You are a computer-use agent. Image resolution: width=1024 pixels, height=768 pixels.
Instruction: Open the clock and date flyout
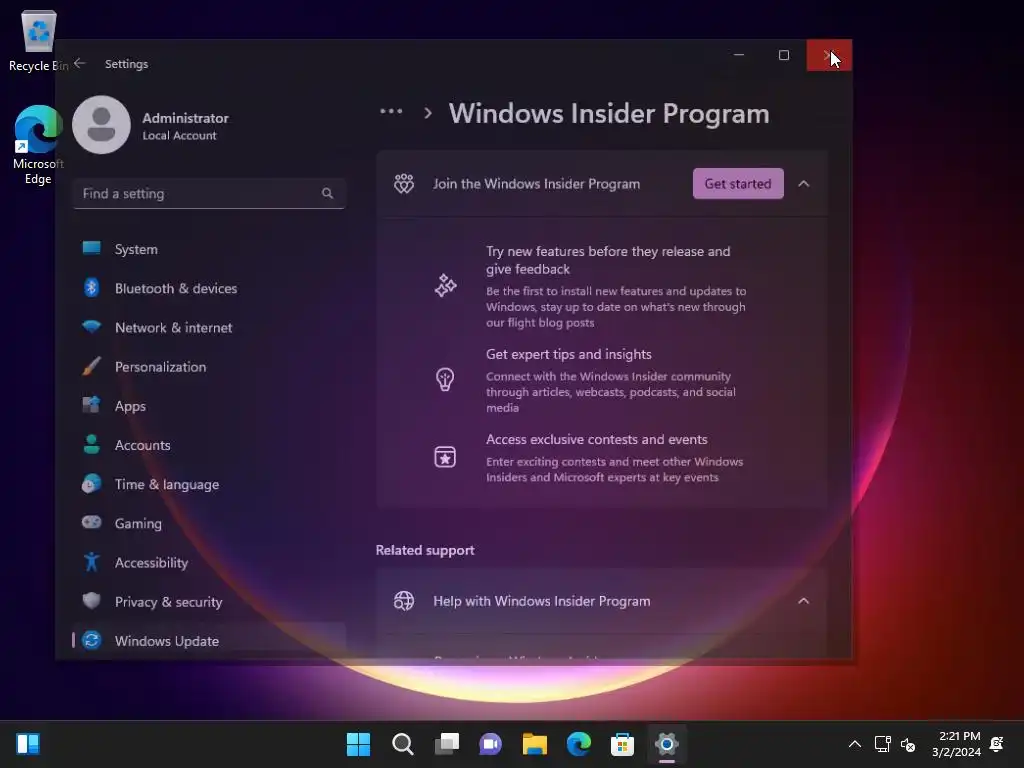click(x=956, y=744)
